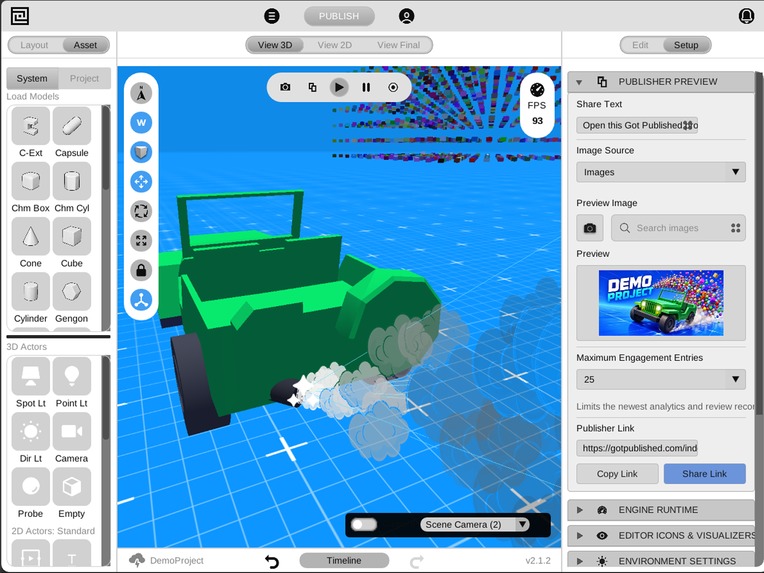Screen dimensions: 764x573
Task: Add a Camera actor
Action: pos(72,431)
